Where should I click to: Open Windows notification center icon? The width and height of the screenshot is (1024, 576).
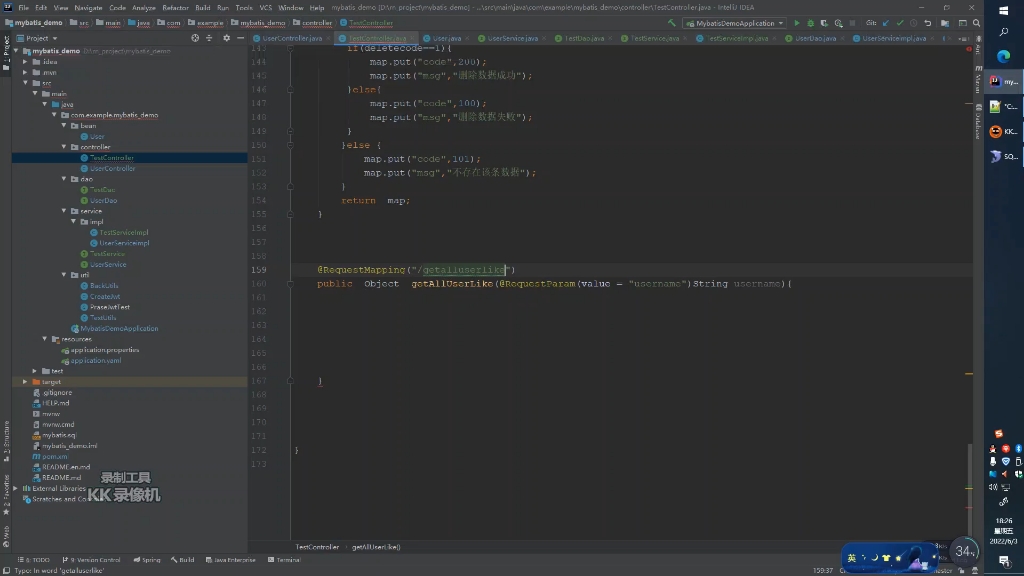click(x=1004, y=560)
